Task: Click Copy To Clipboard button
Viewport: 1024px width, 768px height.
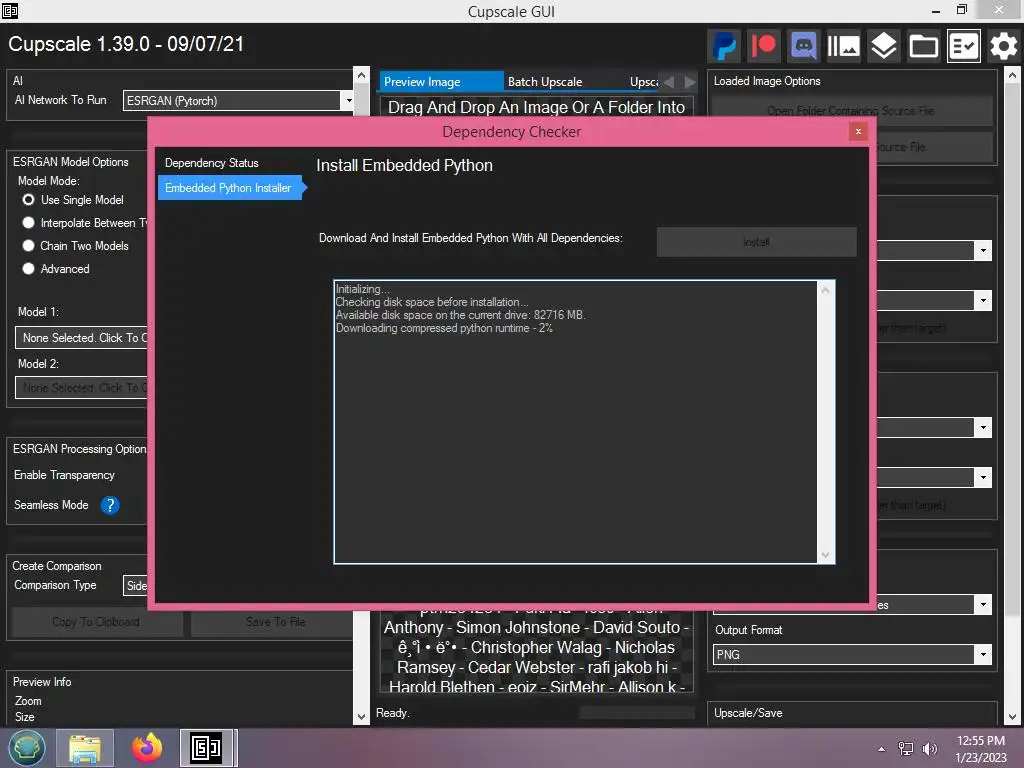Action: [x=96, y=622]
